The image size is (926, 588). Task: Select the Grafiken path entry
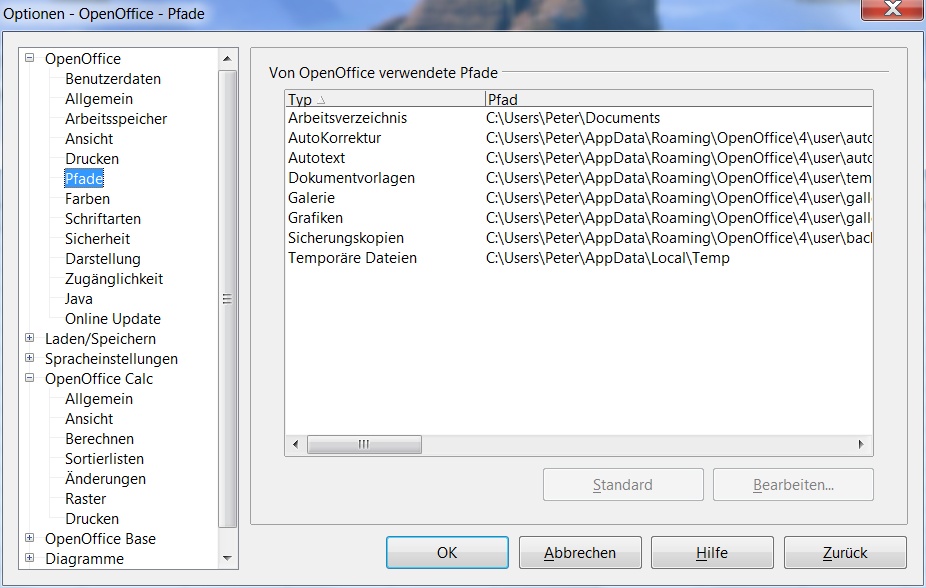tap(578, 218)
